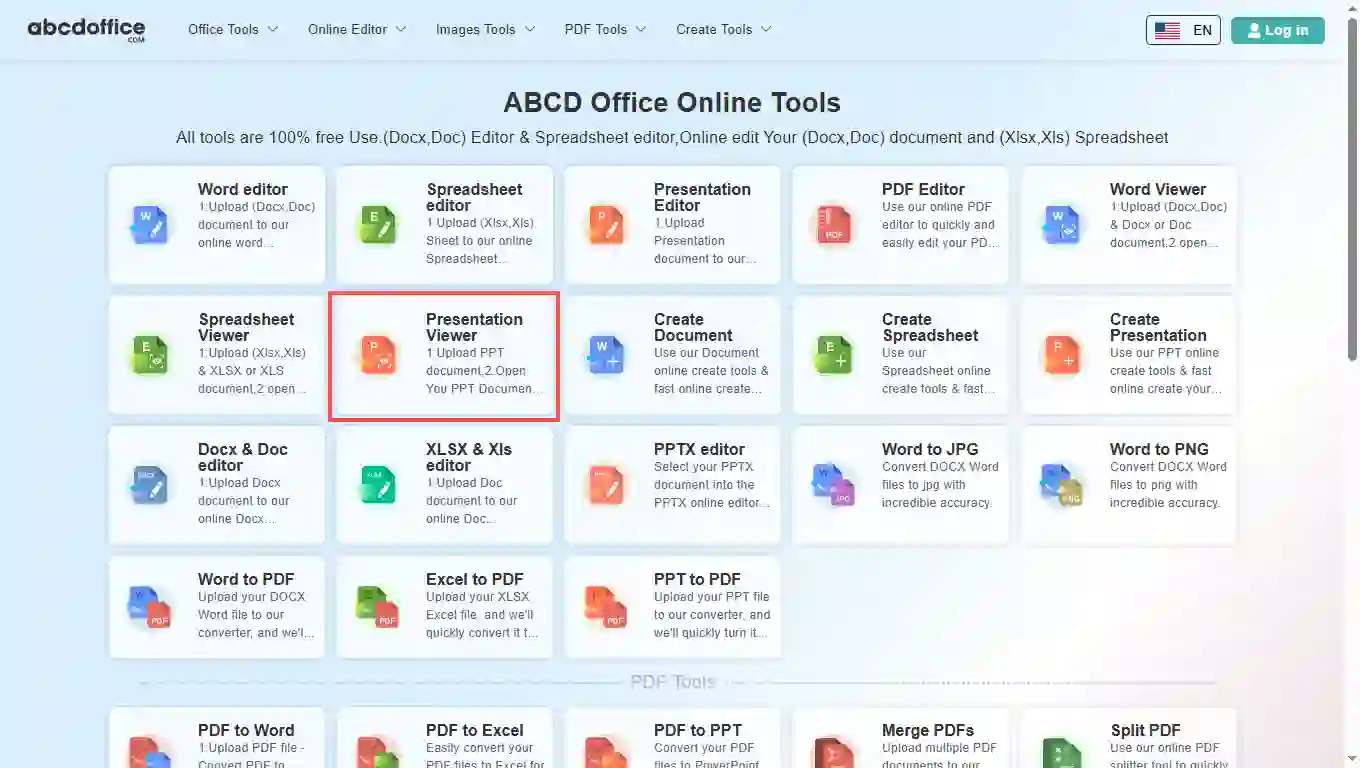Click the PDF Editor red icon
1360x768 pixels.
tap(834, 225)
